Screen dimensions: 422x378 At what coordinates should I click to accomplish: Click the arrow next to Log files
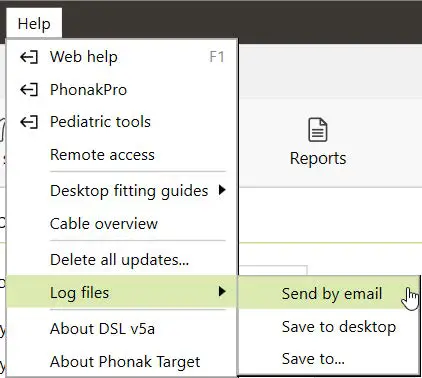pyautogui.click(x=222, y=292)
